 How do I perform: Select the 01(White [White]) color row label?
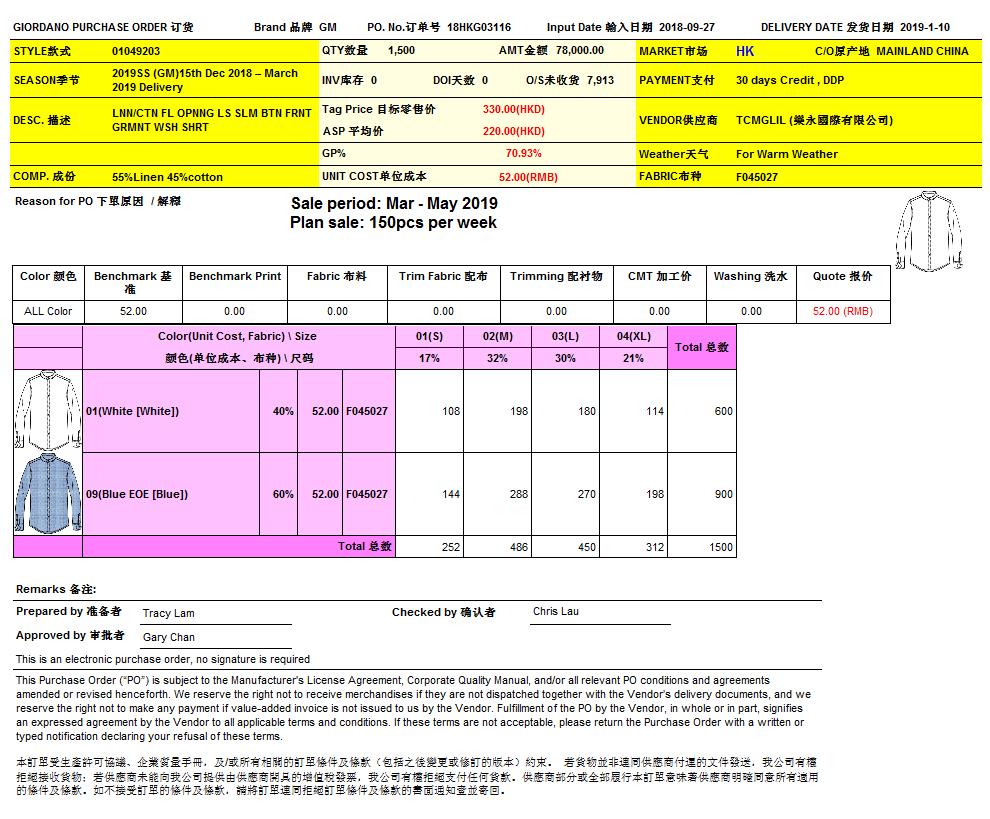(x=133, y=411)
